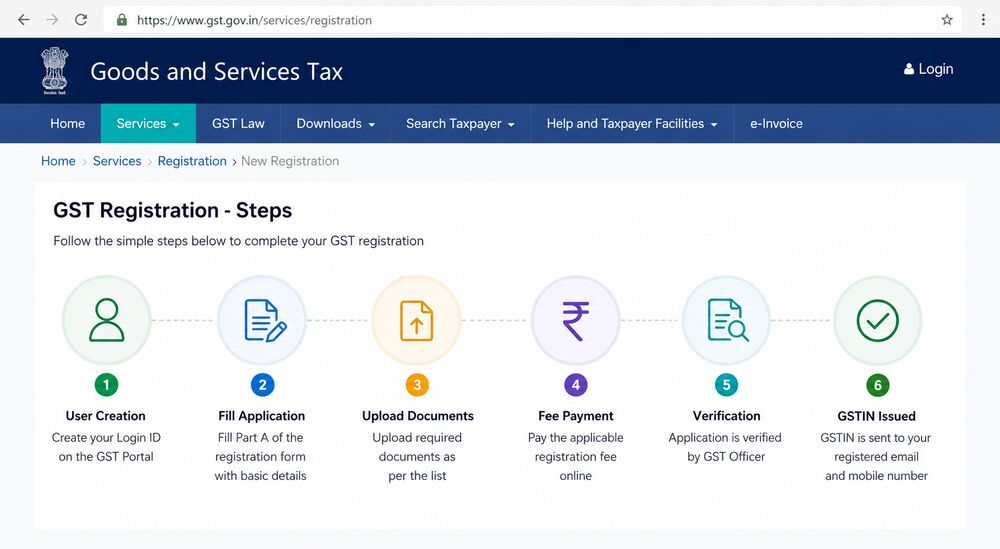Image resolution: width=1000 pixels, height=549 pixels.
Task: Open the GST Law menu item
Action: [x=239, y=124]
